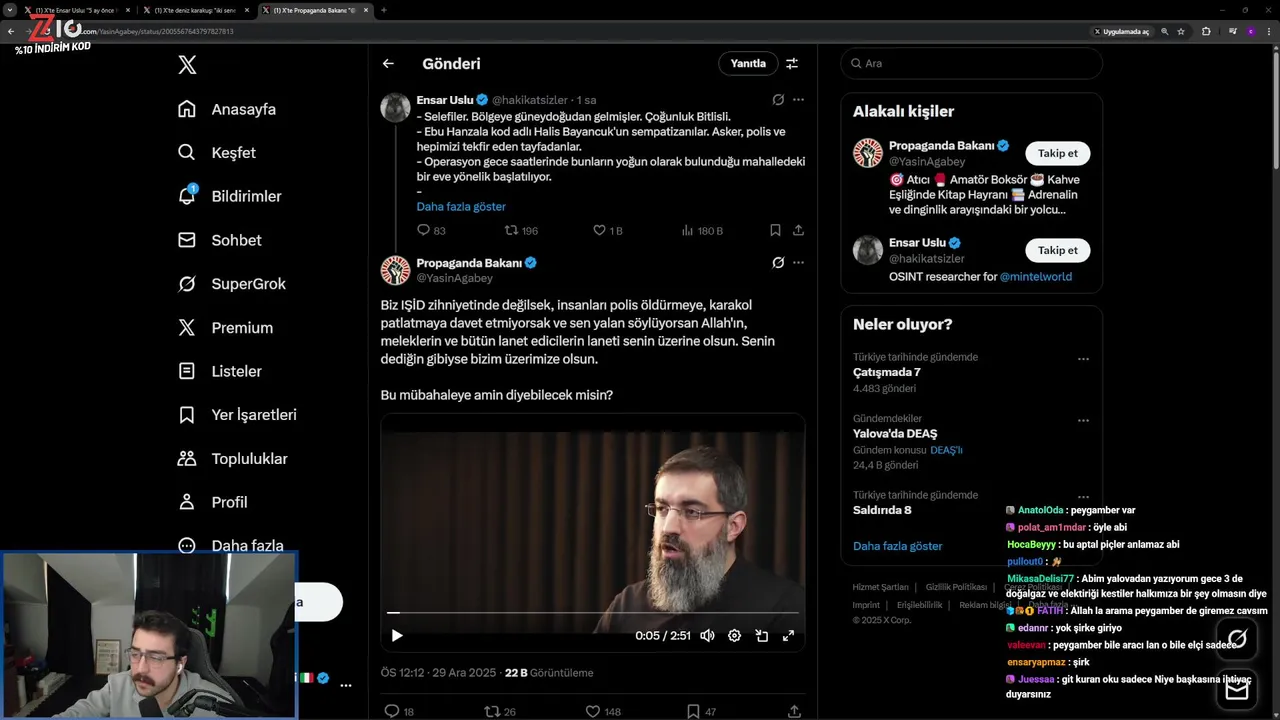Play the video in the post
The width and height of the screenshot is (1280, 720).
coord(397,635)
